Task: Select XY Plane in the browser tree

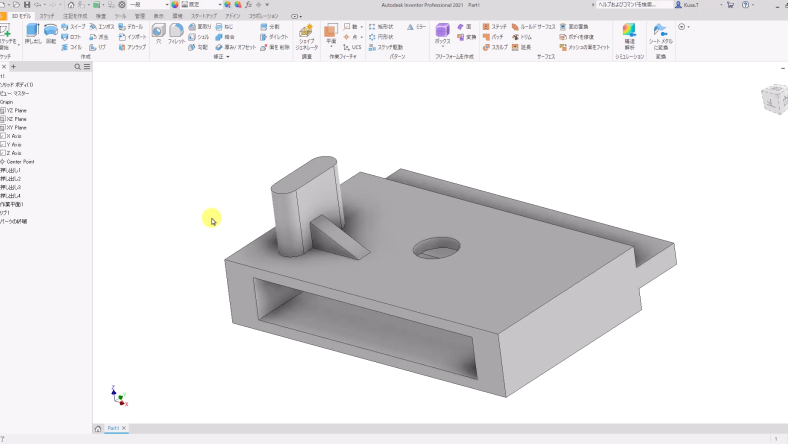Action: pyautogui.click(x=16, y=128)
